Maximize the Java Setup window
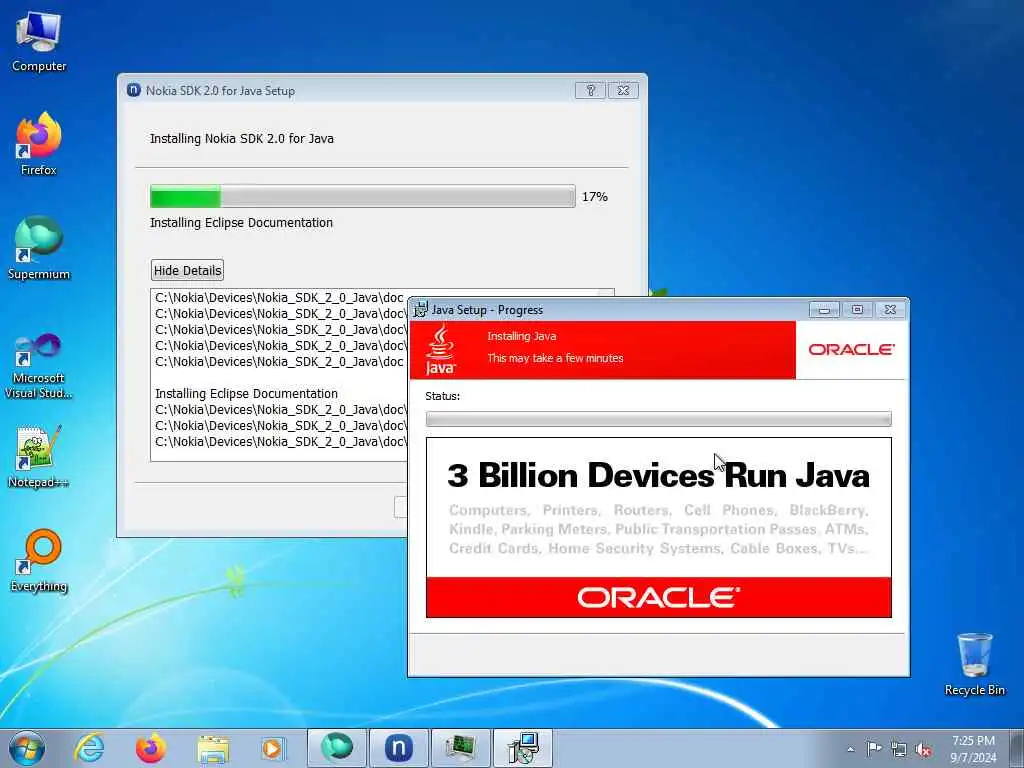The image size is (1024, 768). point(857,310)
